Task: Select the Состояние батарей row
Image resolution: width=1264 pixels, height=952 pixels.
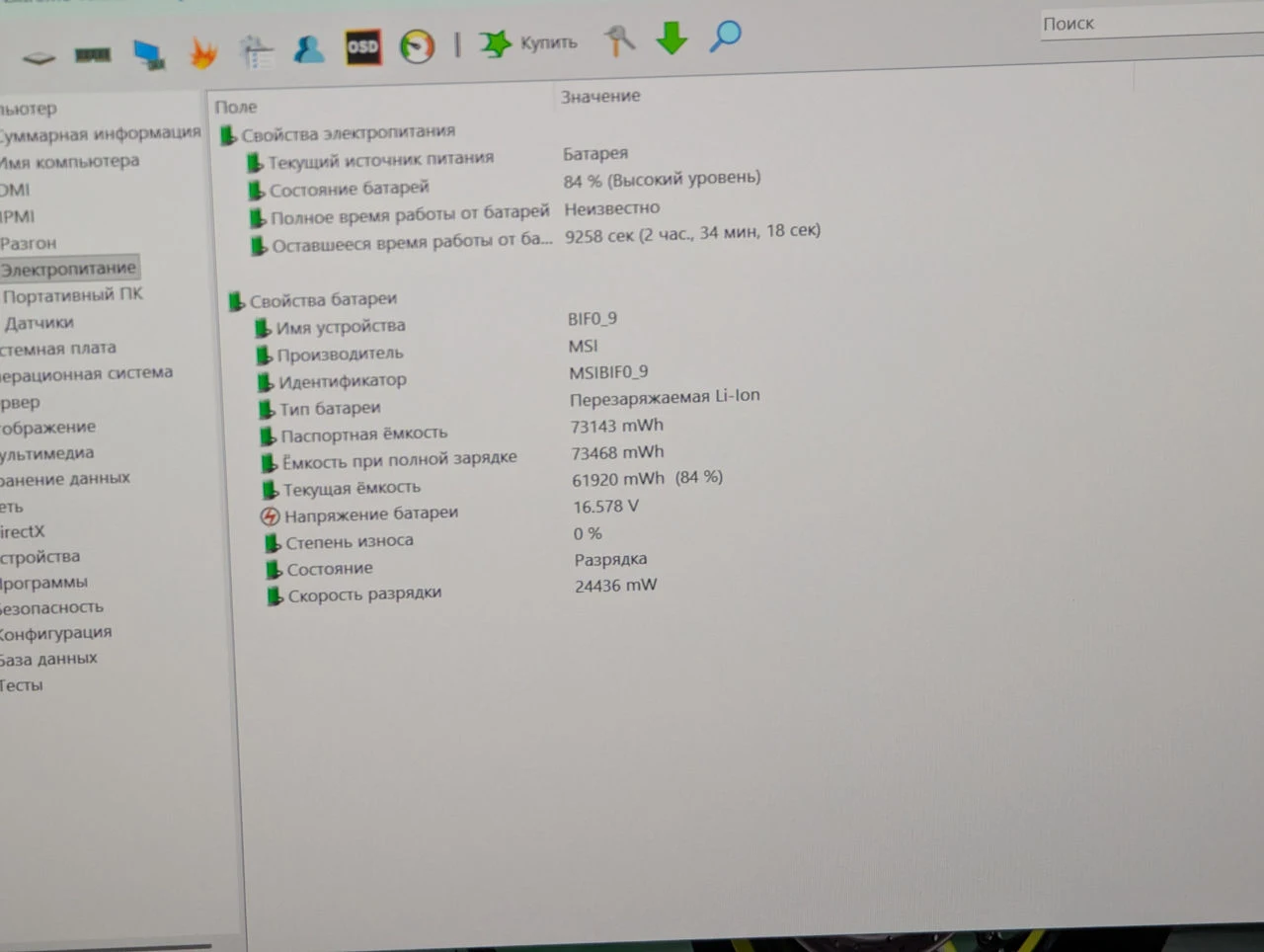Action: (x=350, y=188)
